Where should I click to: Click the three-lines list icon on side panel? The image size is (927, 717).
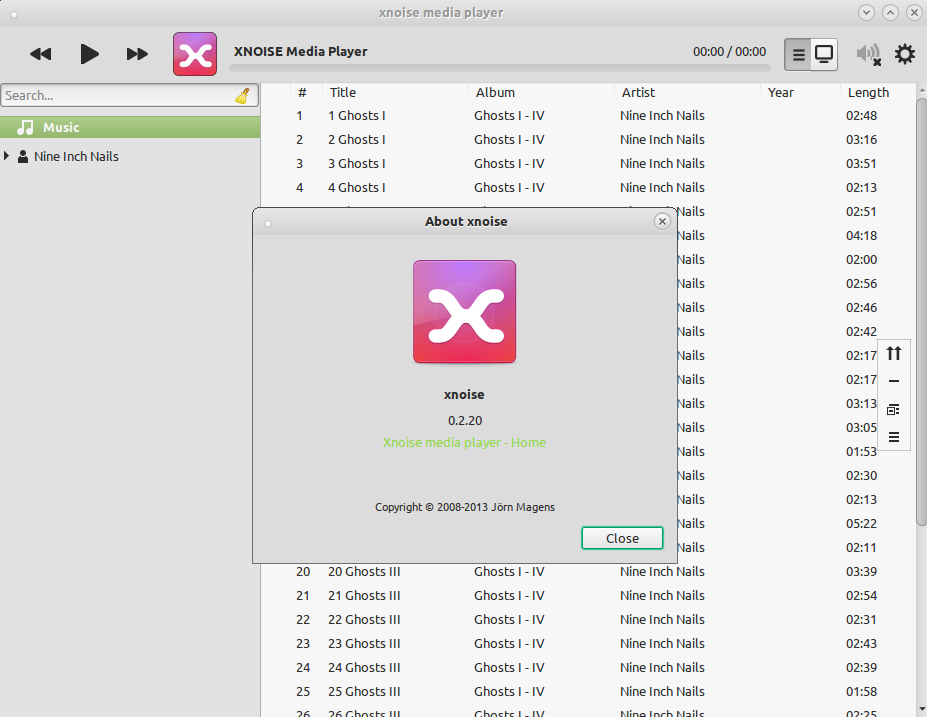[894, 437]
